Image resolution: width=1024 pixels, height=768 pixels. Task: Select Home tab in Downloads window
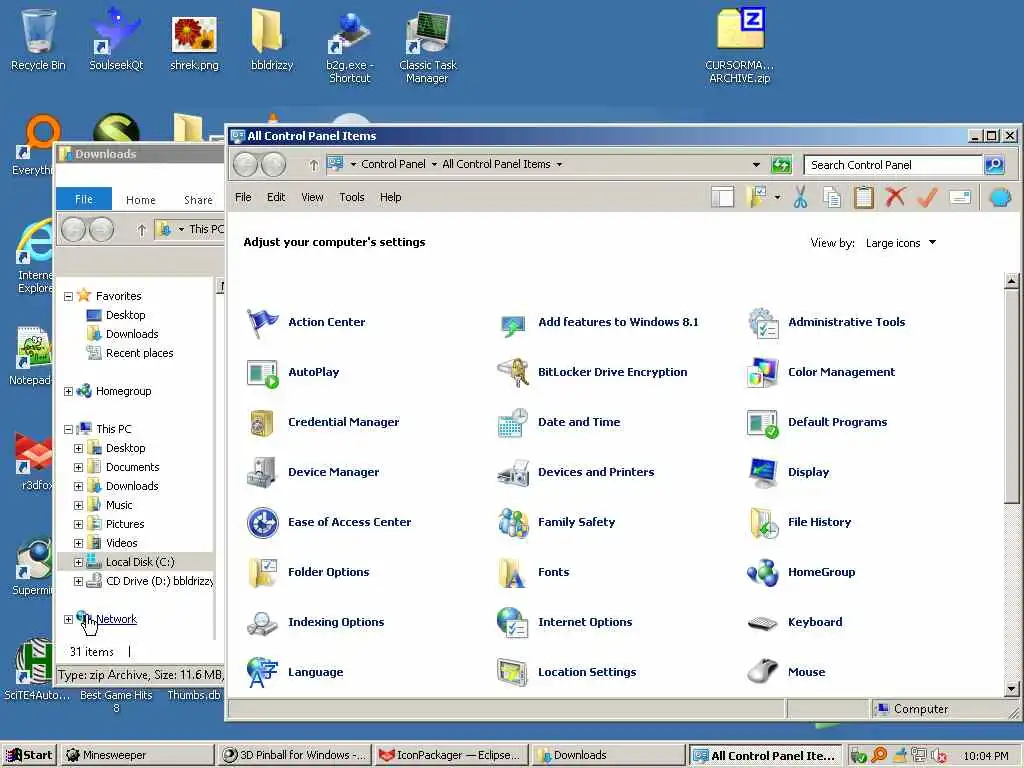tap(140, 200)
